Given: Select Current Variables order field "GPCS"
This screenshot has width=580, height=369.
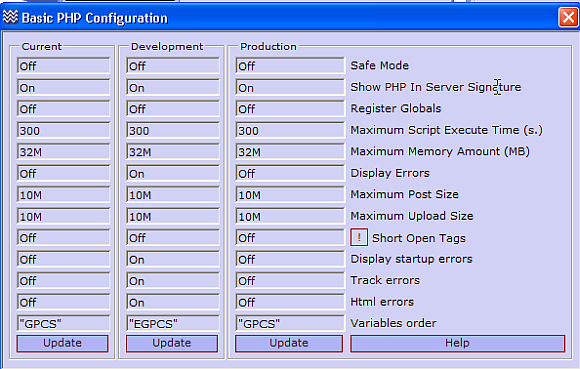Looking at the screenshot, I should point(63,323).
